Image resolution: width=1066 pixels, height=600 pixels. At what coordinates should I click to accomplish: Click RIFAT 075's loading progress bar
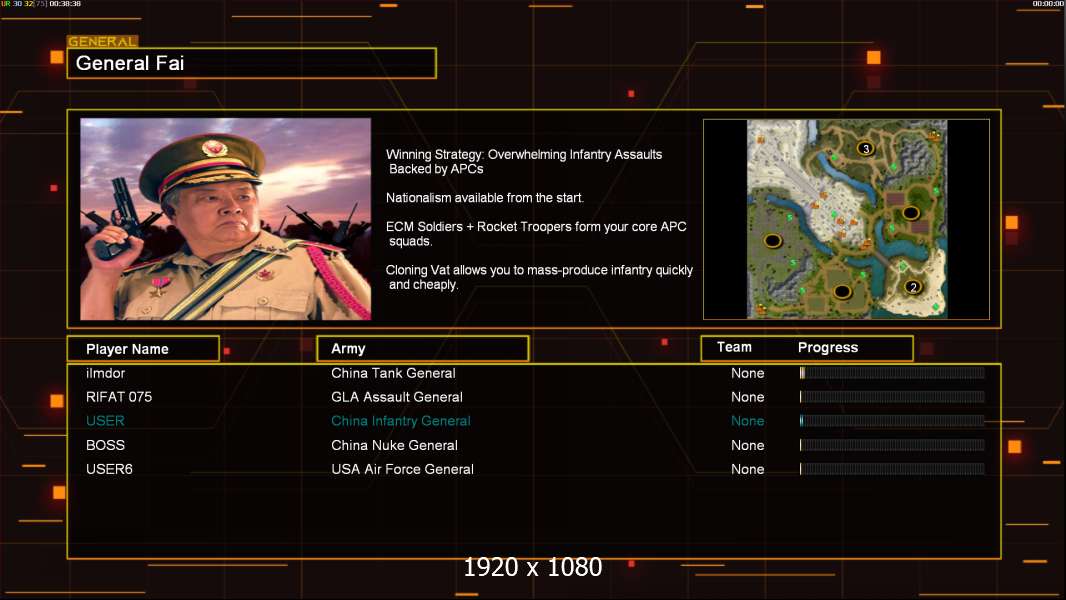pos(892,397)
